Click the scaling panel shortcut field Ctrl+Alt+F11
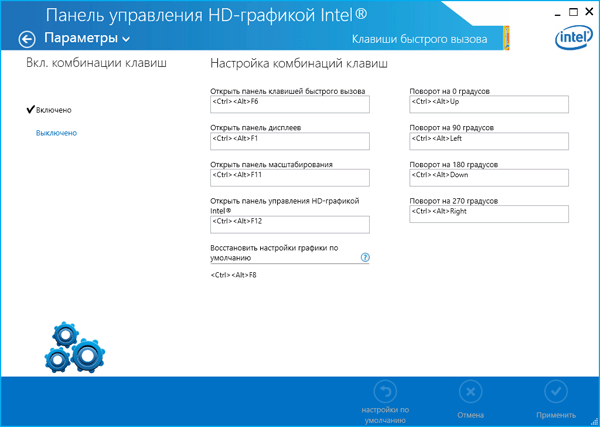This screenshot has height=427, width=600. click(290, 178)
